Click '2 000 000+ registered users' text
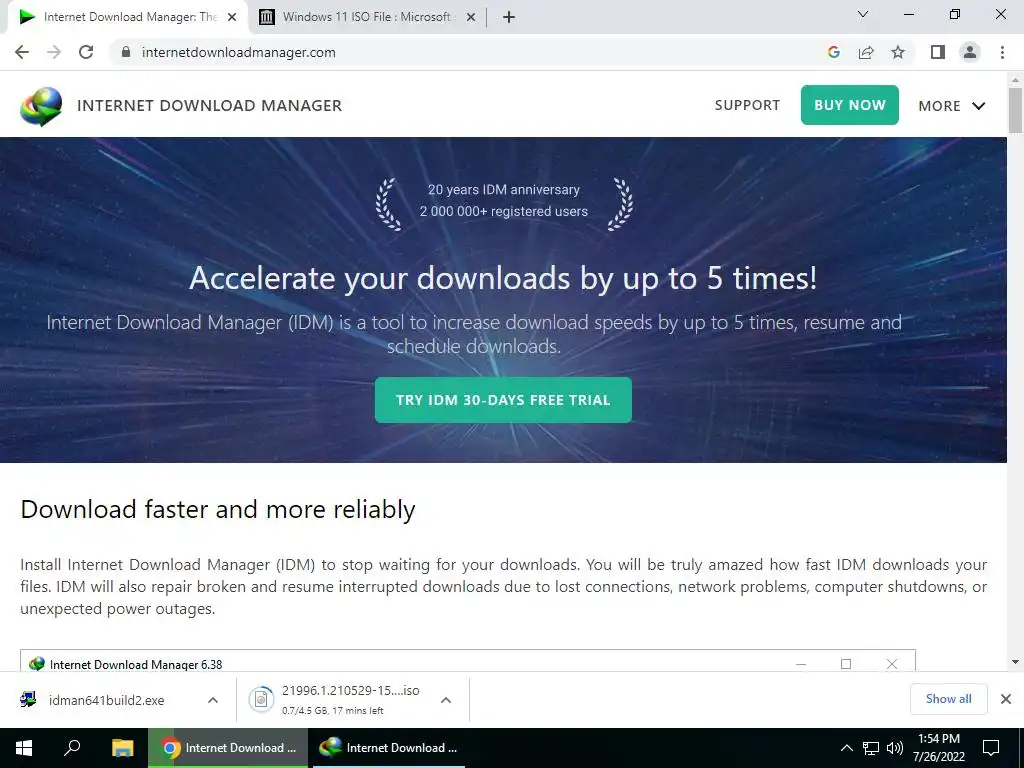Image resolution: width=1024 pixels, height=768 pixels. point(504,211)
